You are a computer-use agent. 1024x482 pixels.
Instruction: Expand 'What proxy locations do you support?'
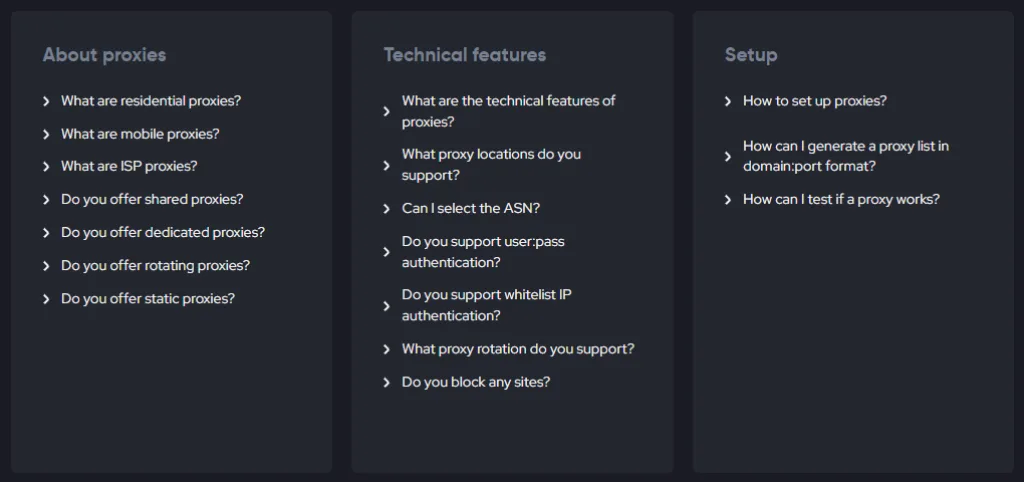[x=491, y=164]
